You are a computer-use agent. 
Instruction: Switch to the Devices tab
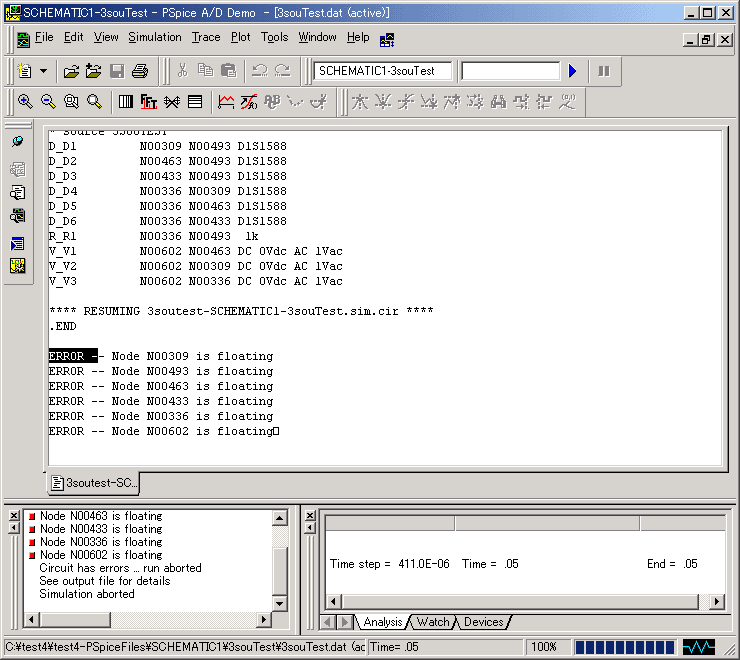(x=483, y=622)
